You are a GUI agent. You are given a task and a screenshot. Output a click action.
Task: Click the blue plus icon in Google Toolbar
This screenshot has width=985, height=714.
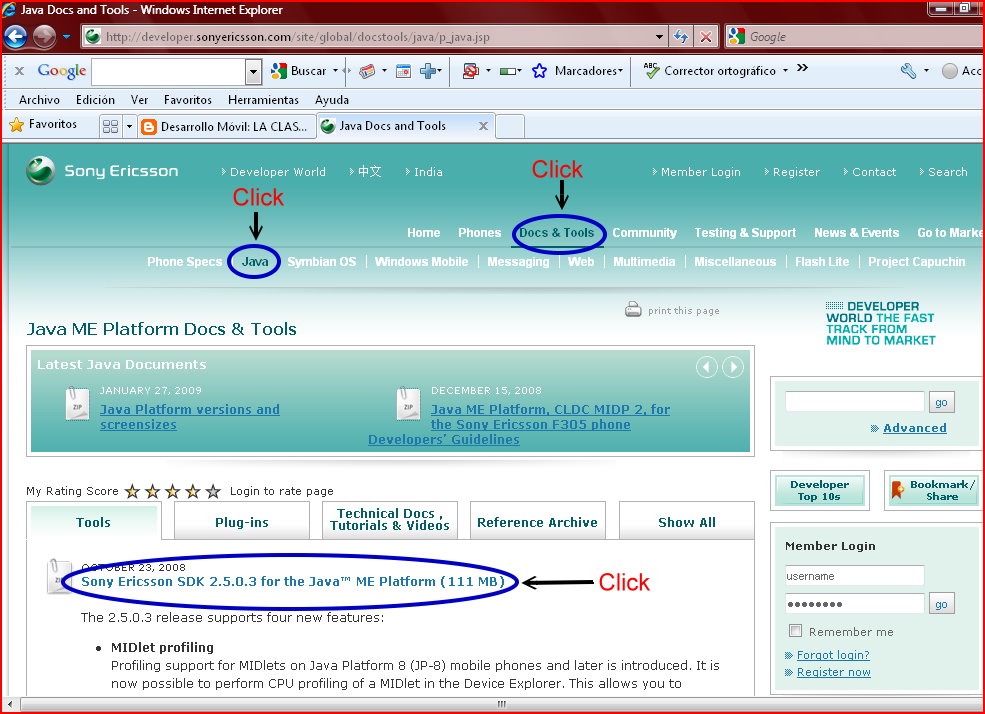[x=428, y=71]
